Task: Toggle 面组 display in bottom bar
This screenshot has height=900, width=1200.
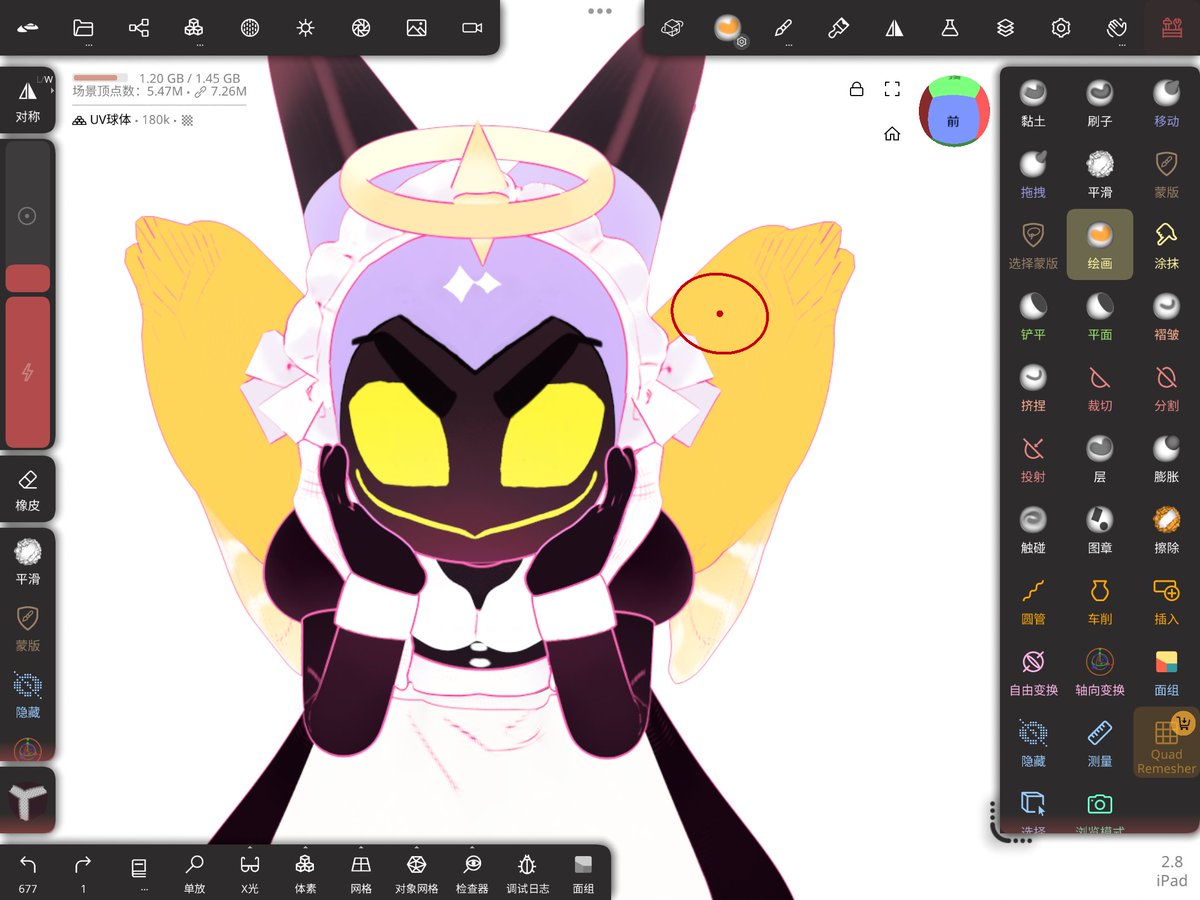Action: 583,873
